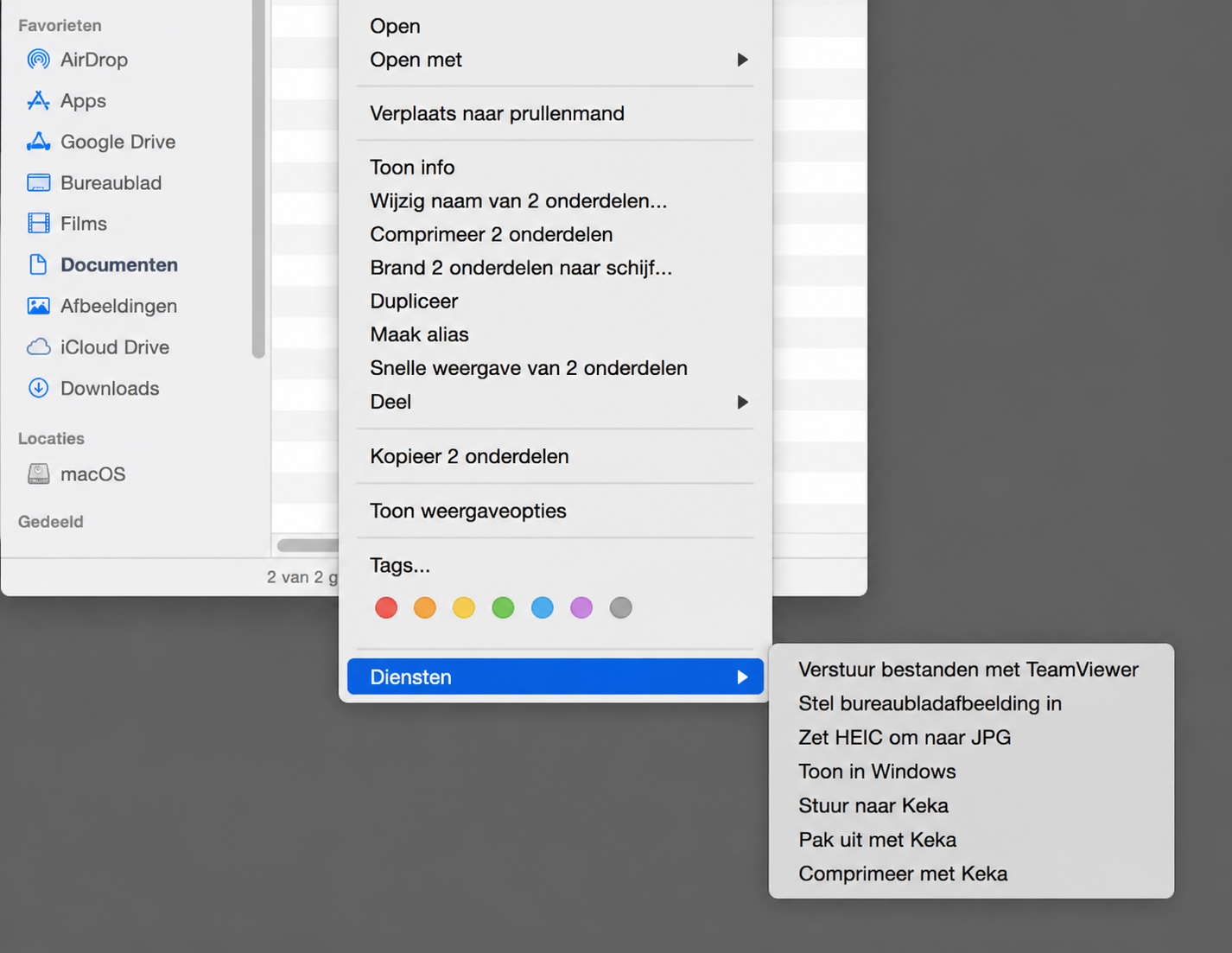
Task: Choose Open met menu entry
Action: [555, 60]
